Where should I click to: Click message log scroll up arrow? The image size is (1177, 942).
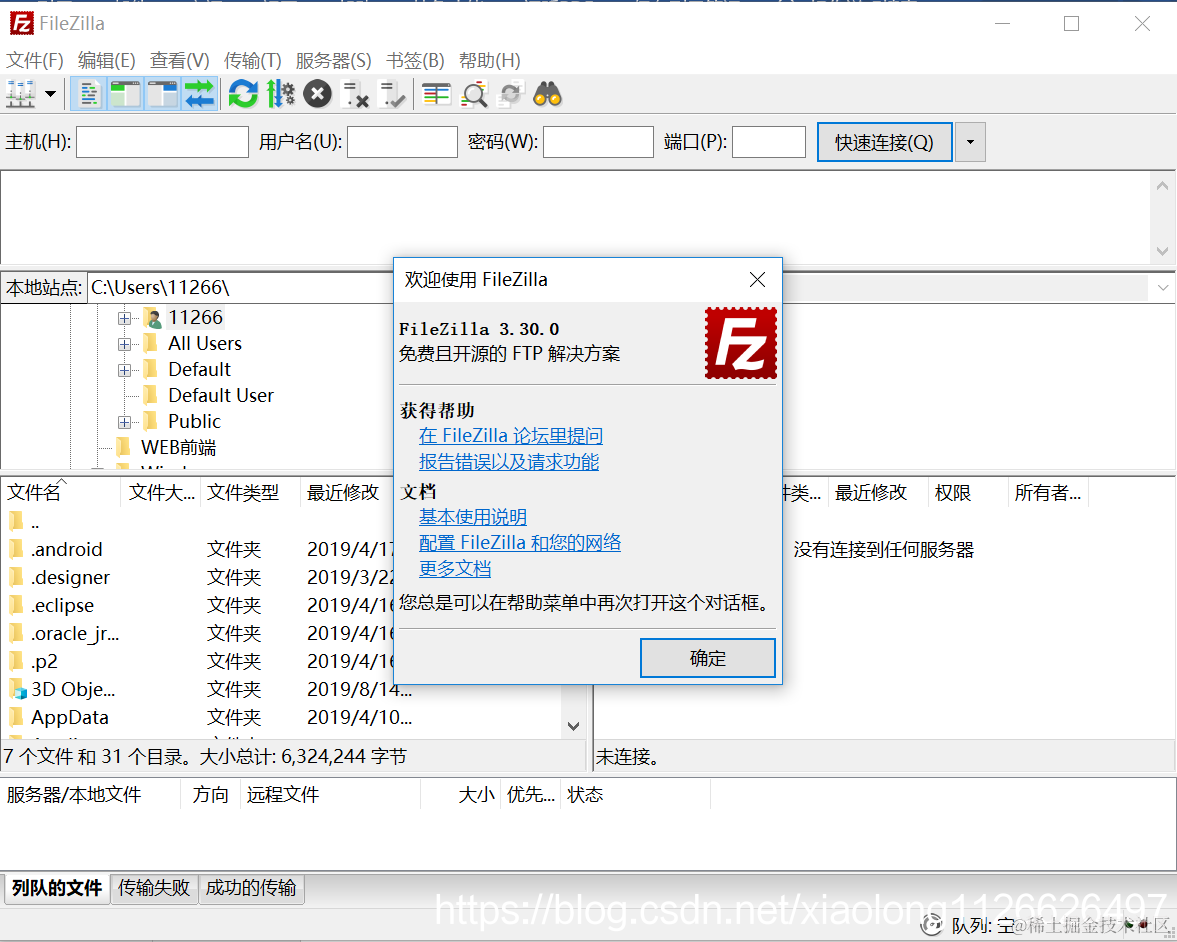(x=1163, y=185)
